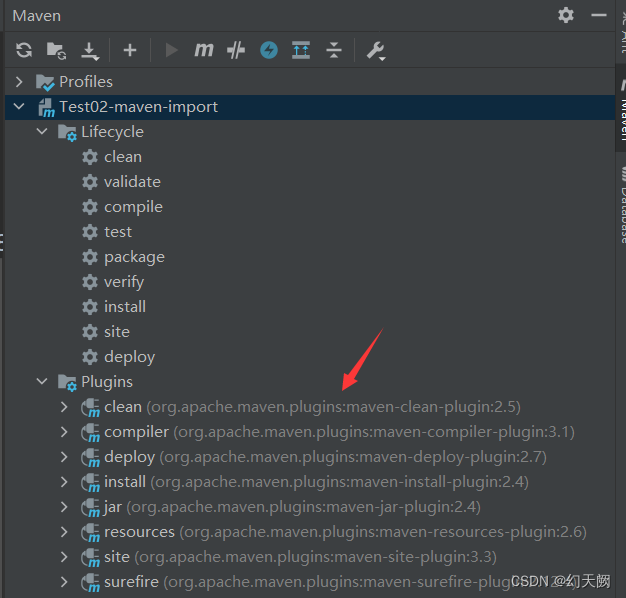Click the Profiles folder icon
The image size is (626, 598).
(45, 82)
